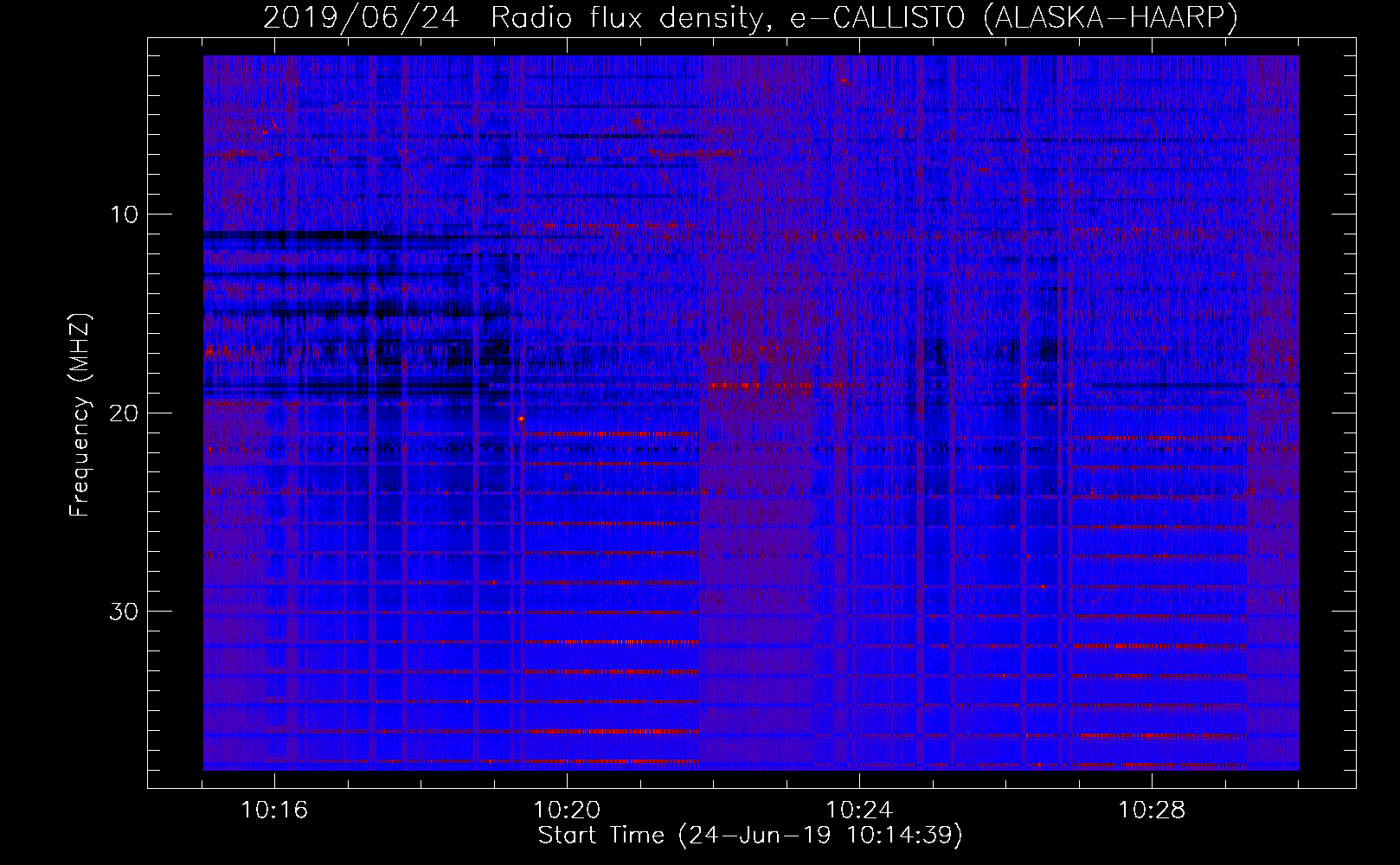Click the '10:20' time tick label
This screenshot has width=1400, height=865.
tap(567, 811)
